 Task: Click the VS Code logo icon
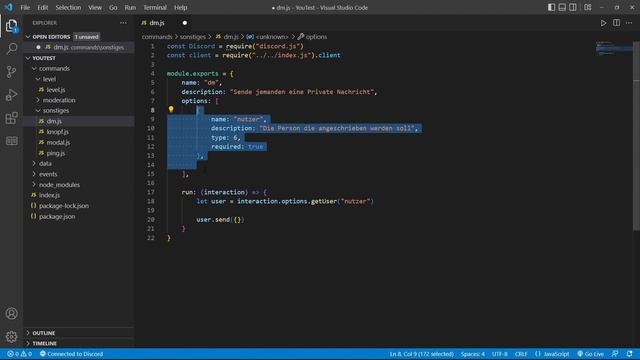9,7
